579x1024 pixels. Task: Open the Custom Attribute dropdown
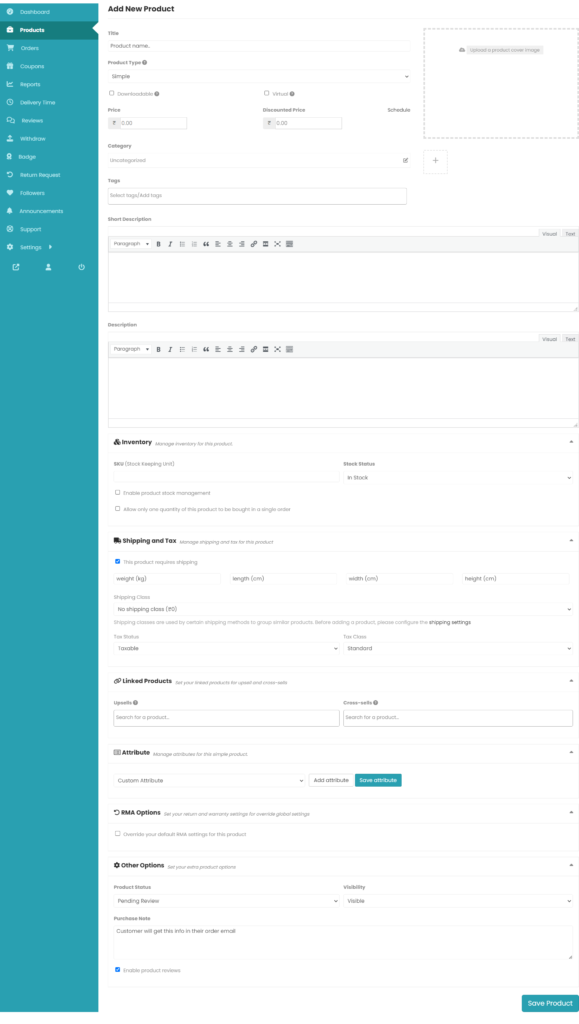(x=210, y=780)
